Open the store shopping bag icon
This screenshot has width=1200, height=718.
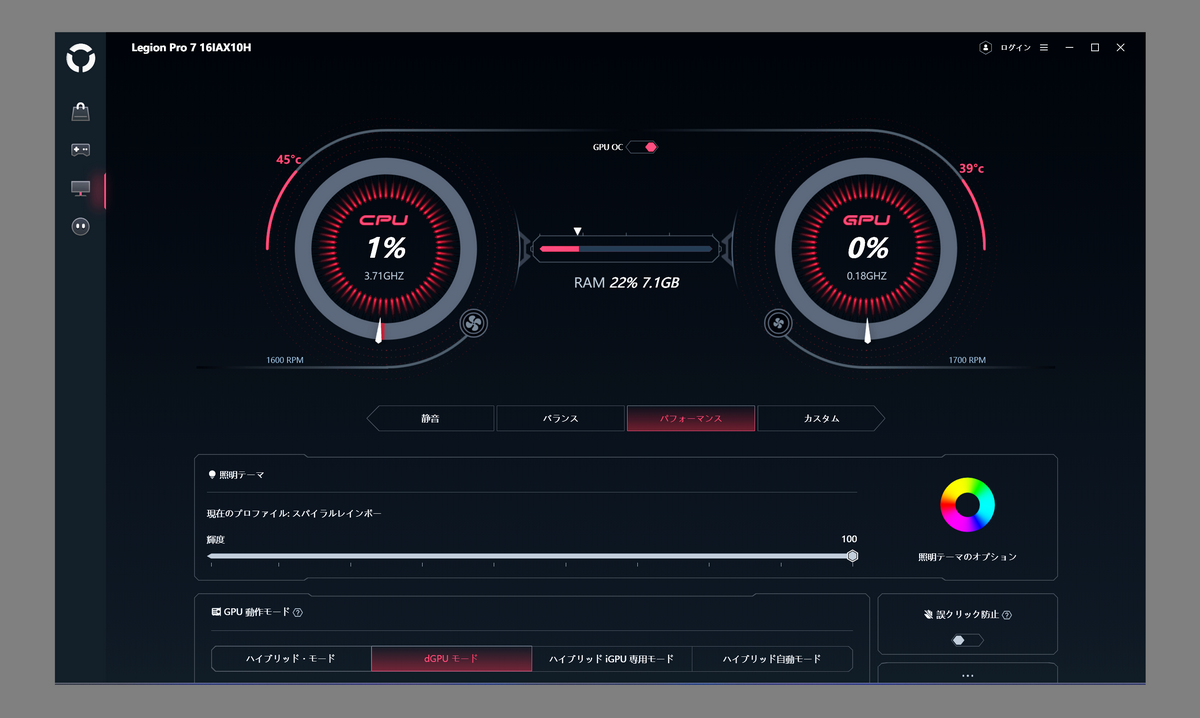(x=80, y=111)
